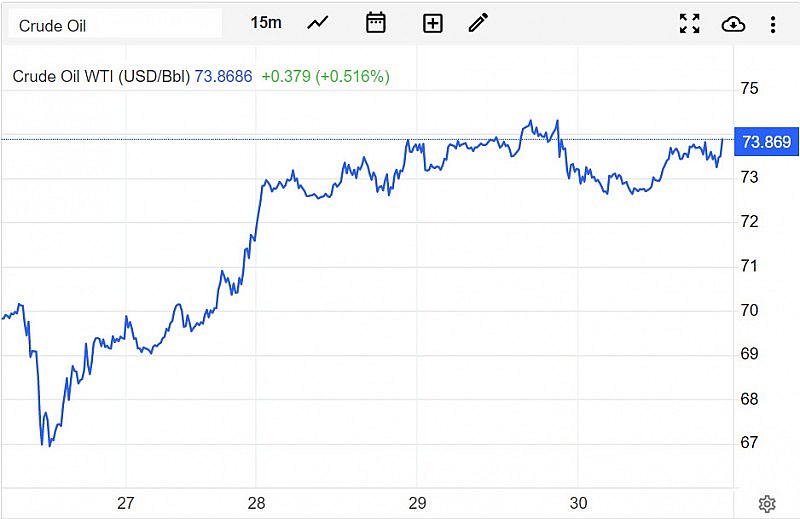Download chart via cloud icon
The width and height of the screenshot is (800, 519).
733,23
